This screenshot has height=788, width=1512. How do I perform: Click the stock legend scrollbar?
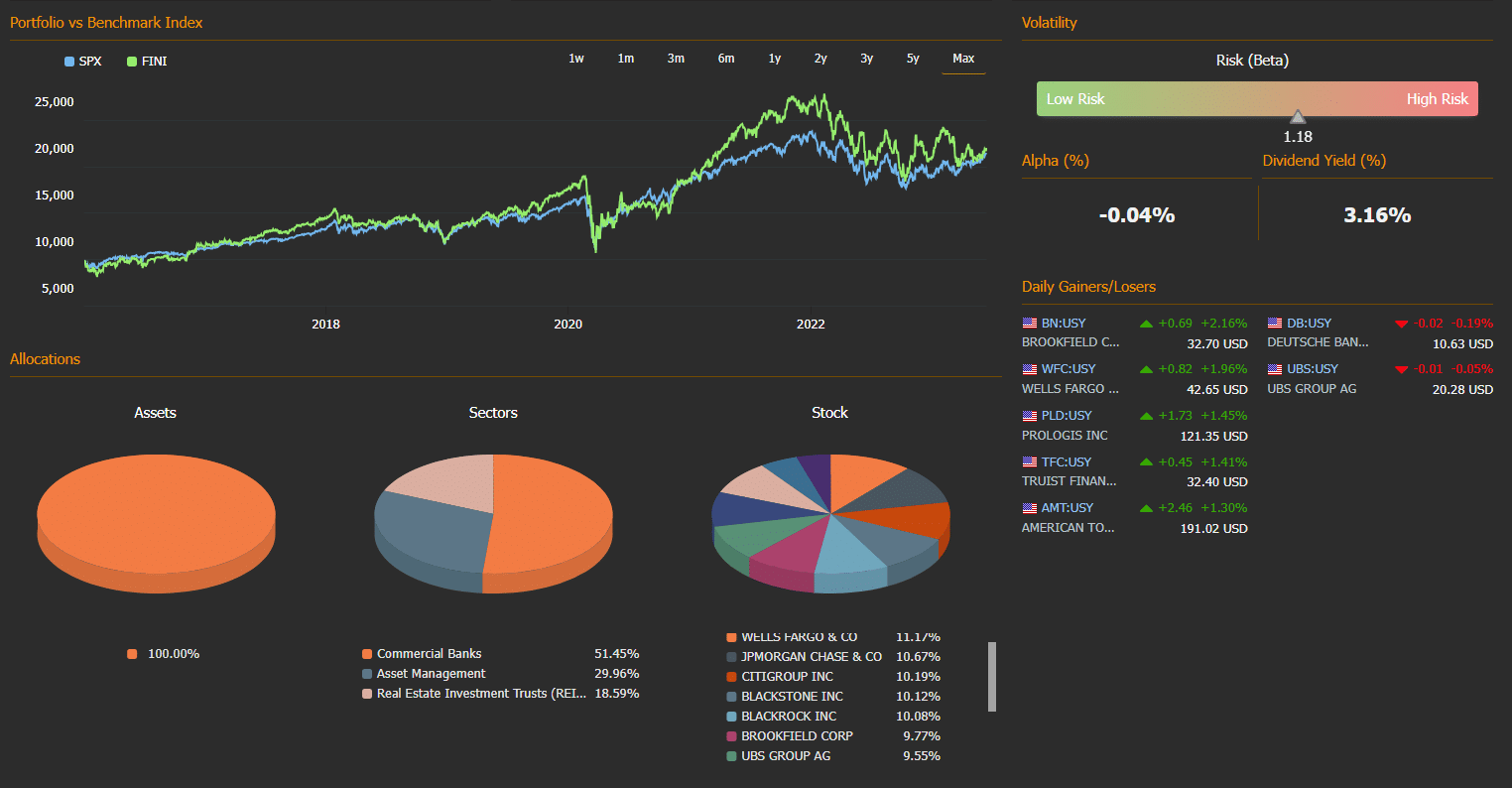(992, 677)
